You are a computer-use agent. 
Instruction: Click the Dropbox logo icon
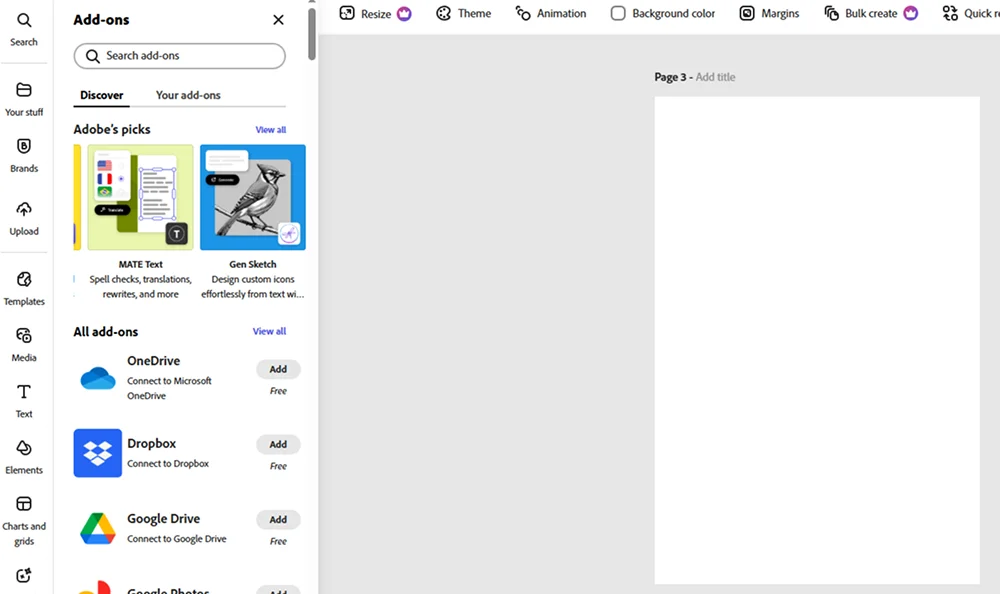click(98, 453)
